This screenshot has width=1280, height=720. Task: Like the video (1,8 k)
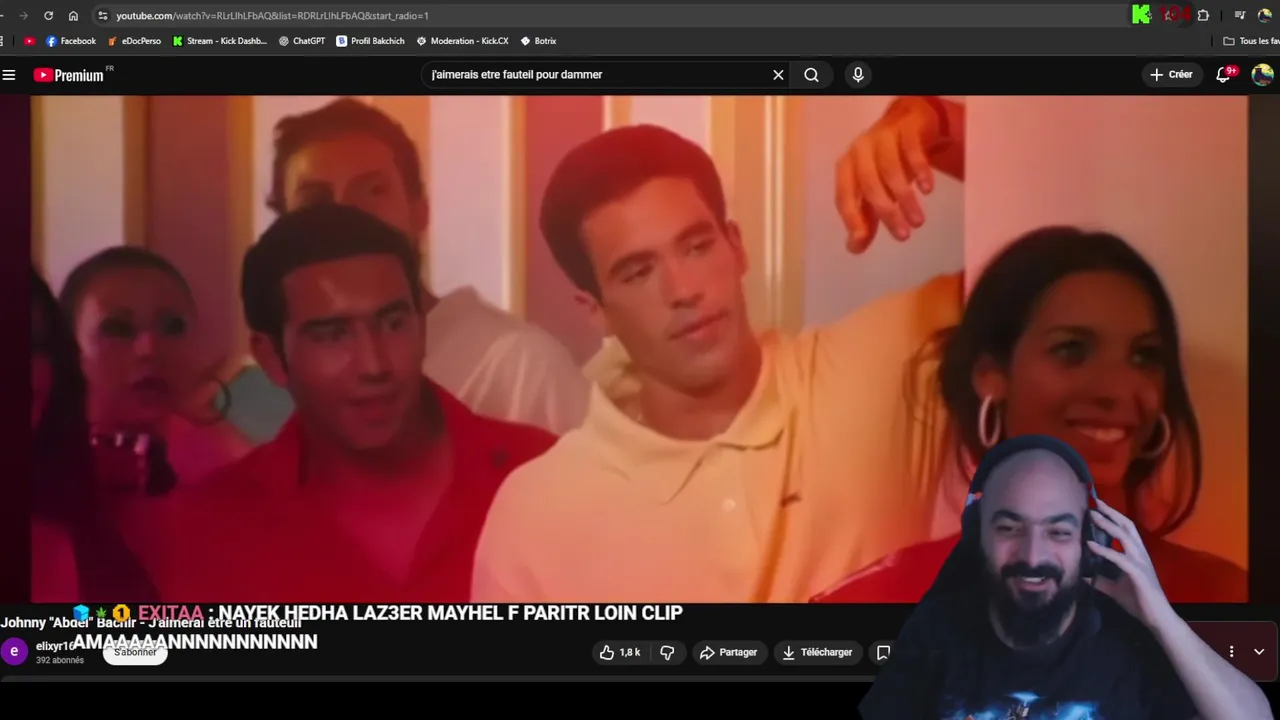619,652
